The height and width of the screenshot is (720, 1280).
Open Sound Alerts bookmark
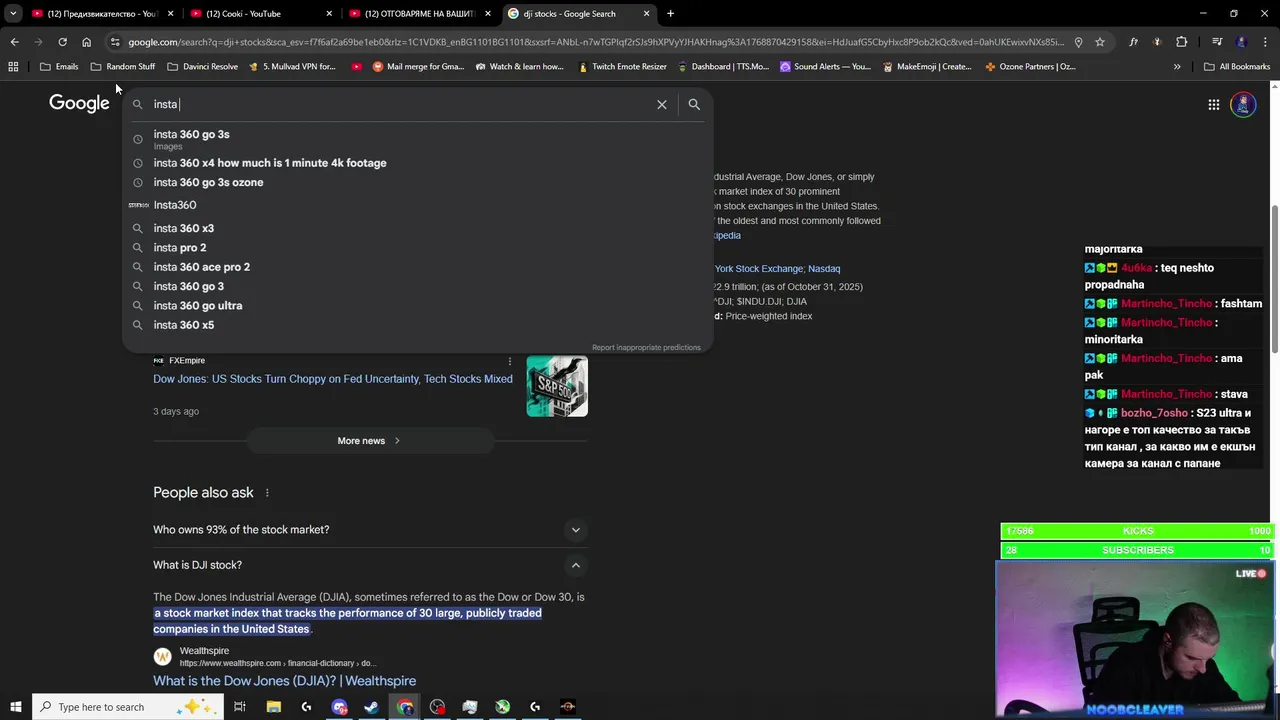pos(825,67)
